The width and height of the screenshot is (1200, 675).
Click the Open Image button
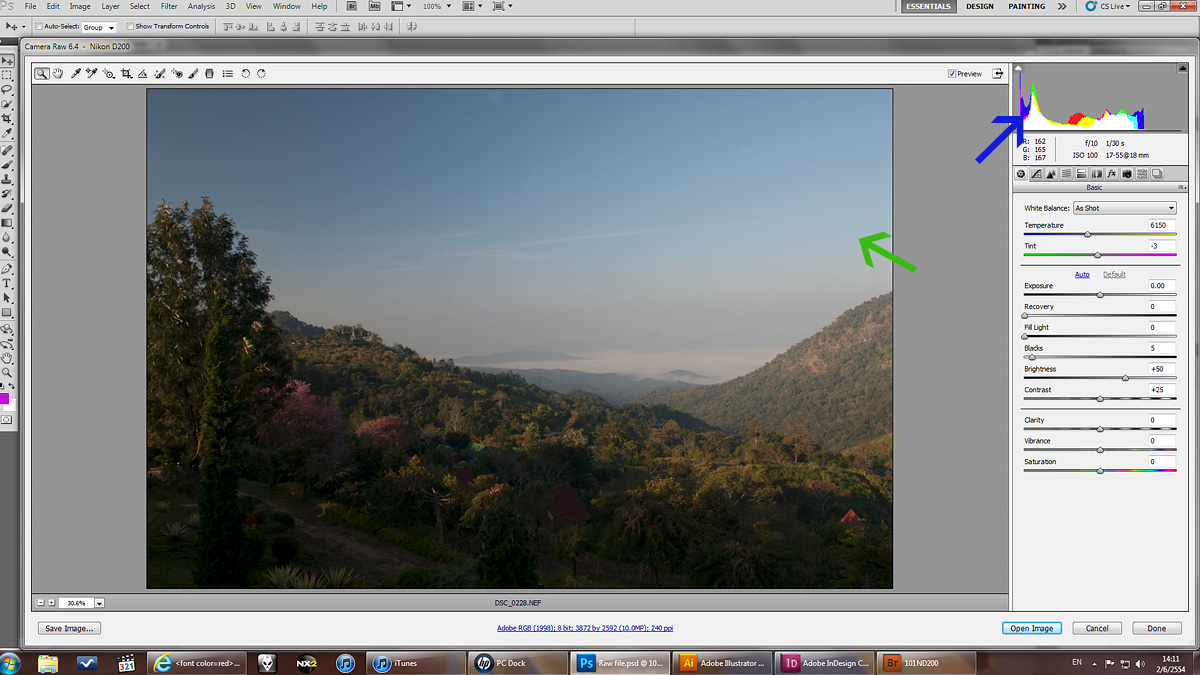(x=1031, y=628)
